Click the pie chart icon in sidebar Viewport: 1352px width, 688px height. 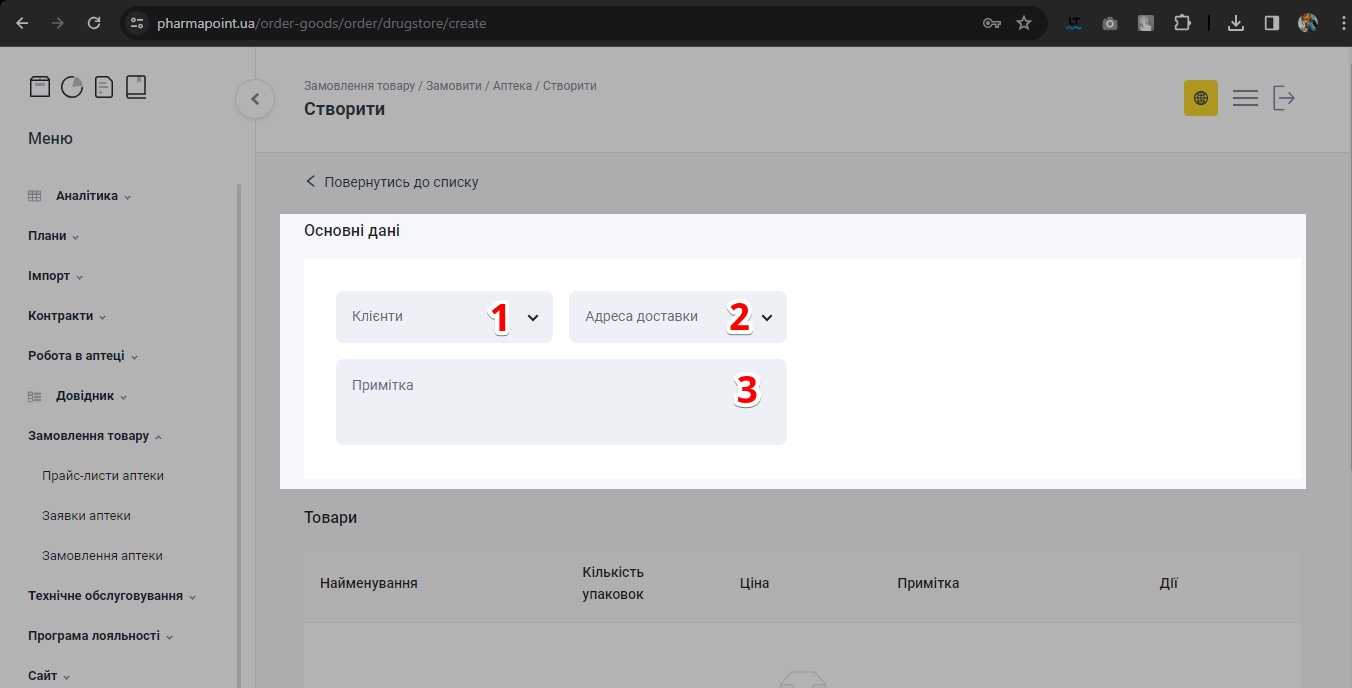point(72,87)
